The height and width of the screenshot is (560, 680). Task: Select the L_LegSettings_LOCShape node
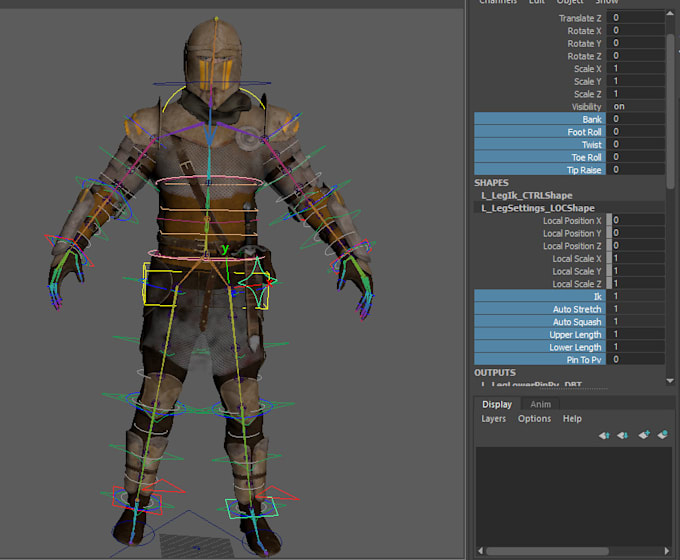click(x=538, y=208)
